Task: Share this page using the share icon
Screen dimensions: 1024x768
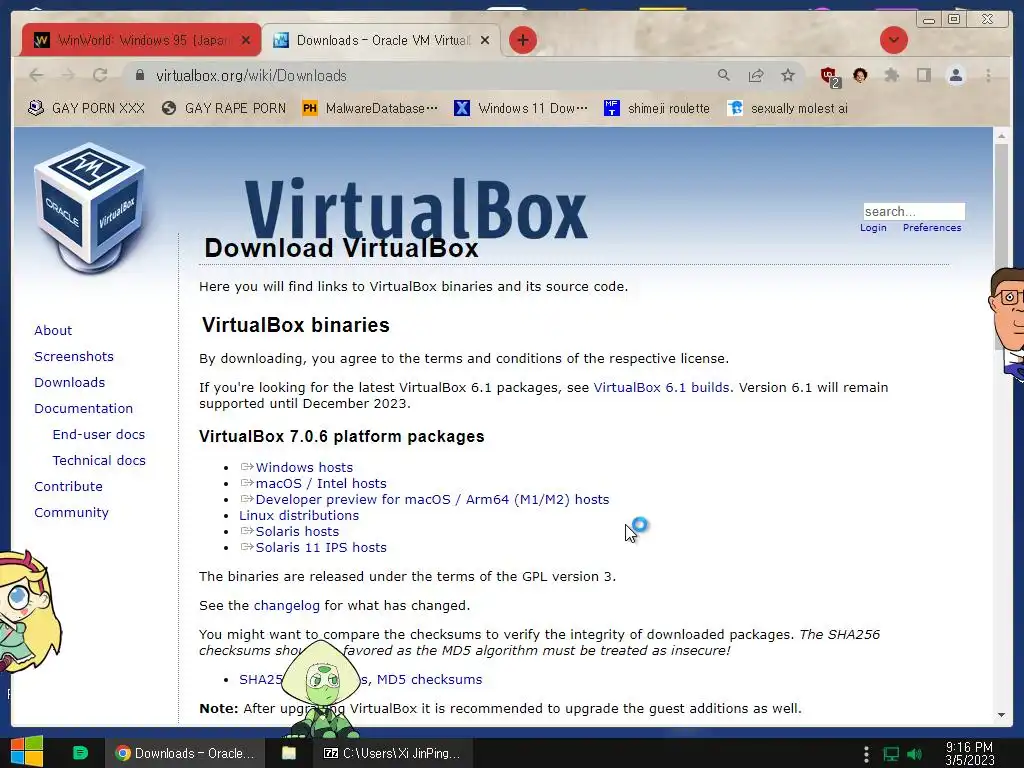Action: [x=756, y=76]
